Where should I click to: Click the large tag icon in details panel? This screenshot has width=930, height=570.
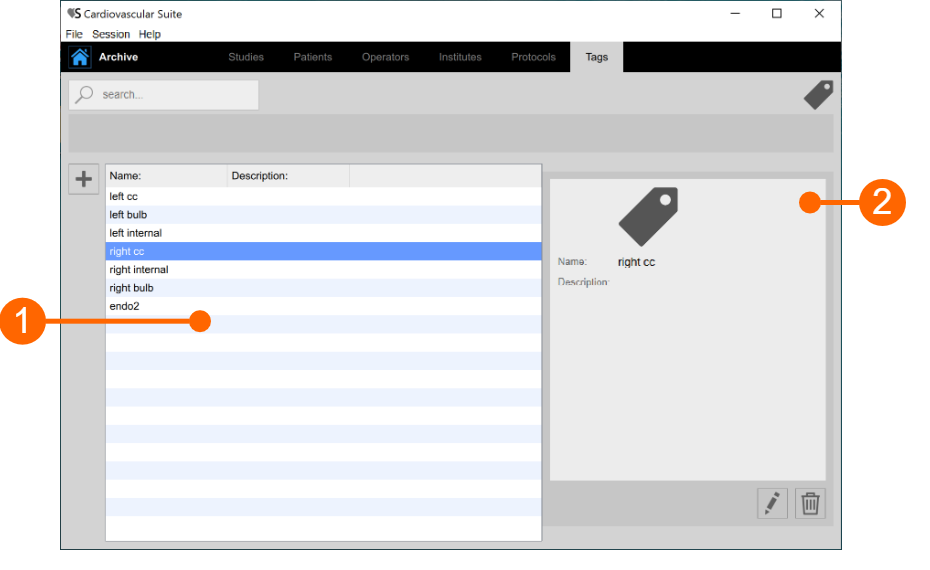648,216
